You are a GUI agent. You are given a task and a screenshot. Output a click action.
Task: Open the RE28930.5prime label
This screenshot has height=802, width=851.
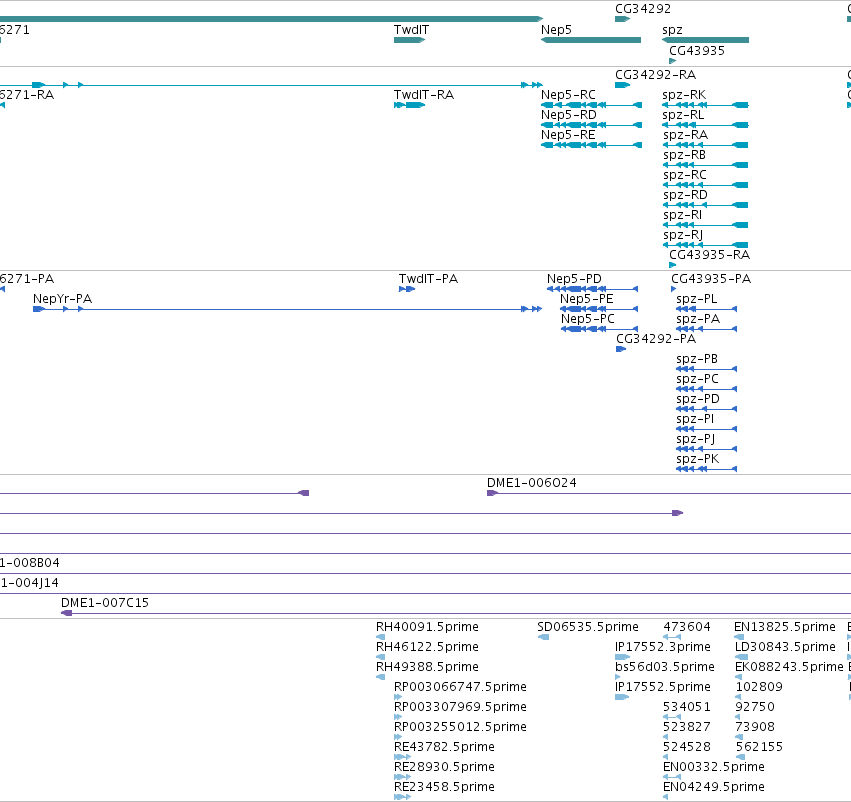444,767
